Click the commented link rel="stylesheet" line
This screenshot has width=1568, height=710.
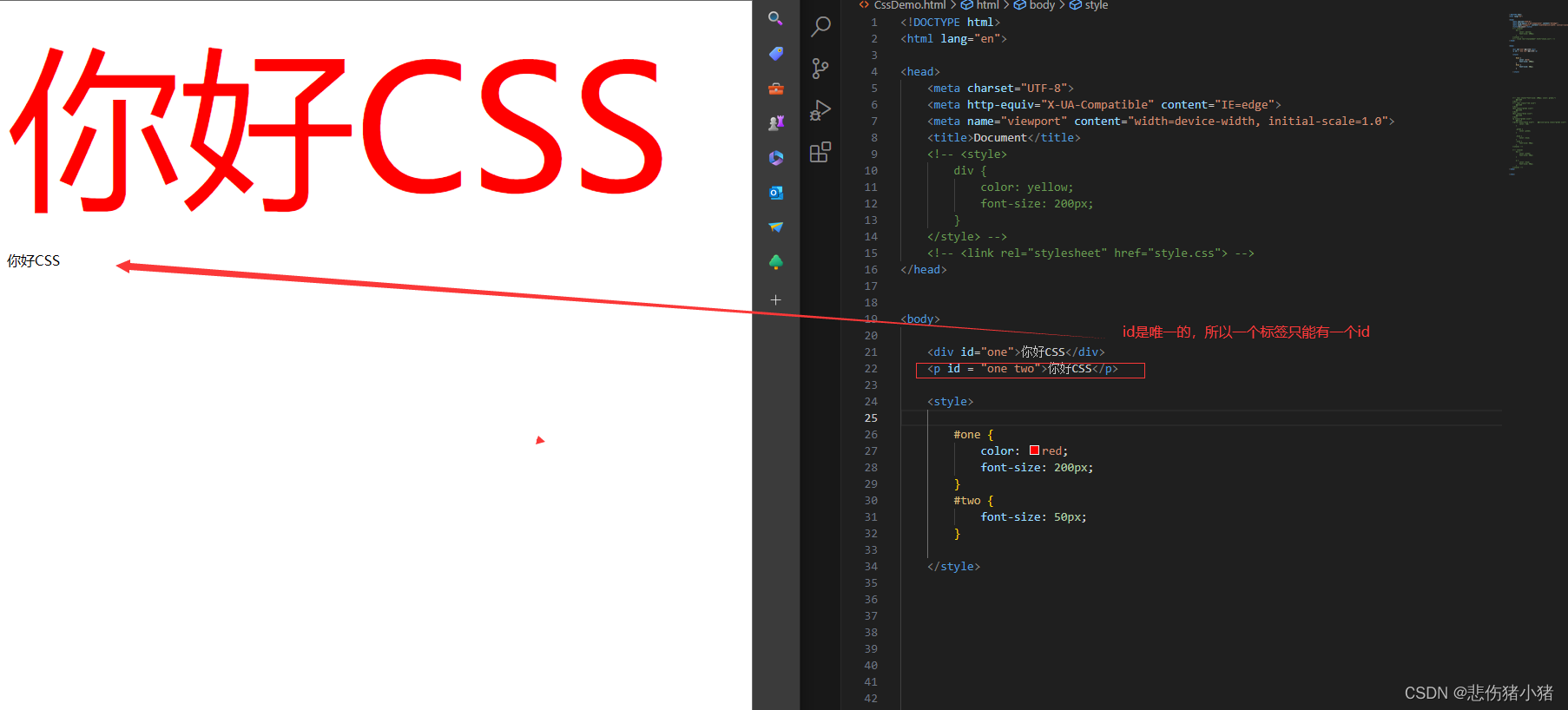(x=1090, y=253)
